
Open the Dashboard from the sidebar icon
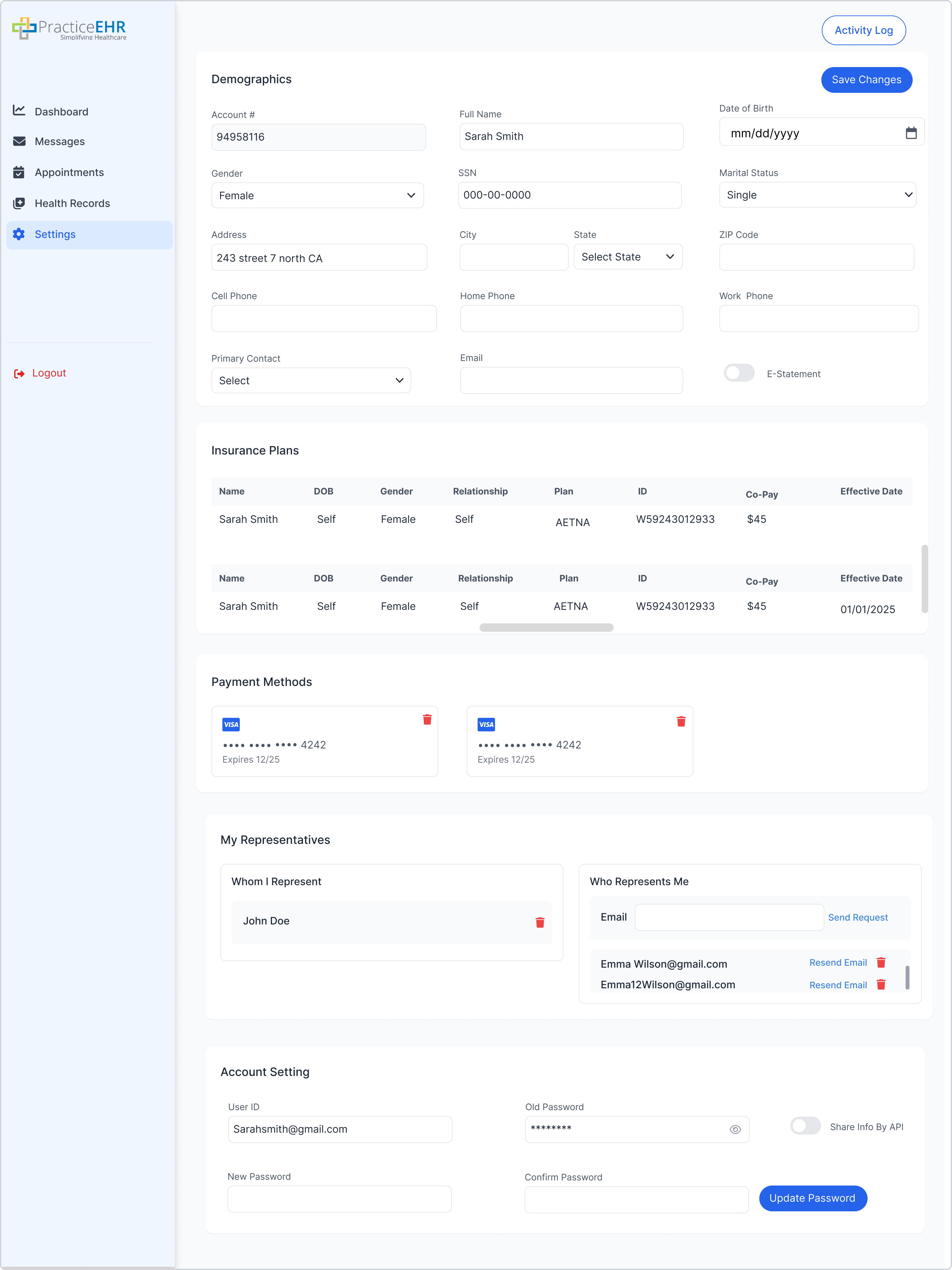pos(19,111)
